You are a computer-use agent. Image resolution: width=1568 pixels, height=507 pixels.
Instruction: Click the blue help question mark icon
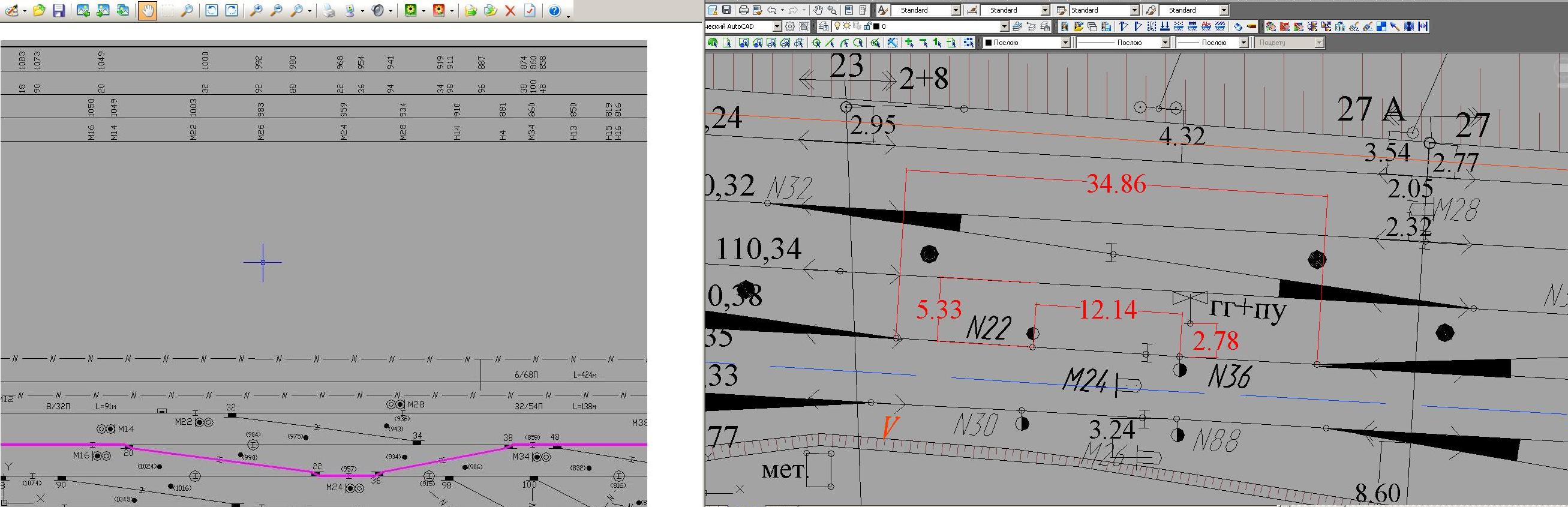[x=554, y=10]
